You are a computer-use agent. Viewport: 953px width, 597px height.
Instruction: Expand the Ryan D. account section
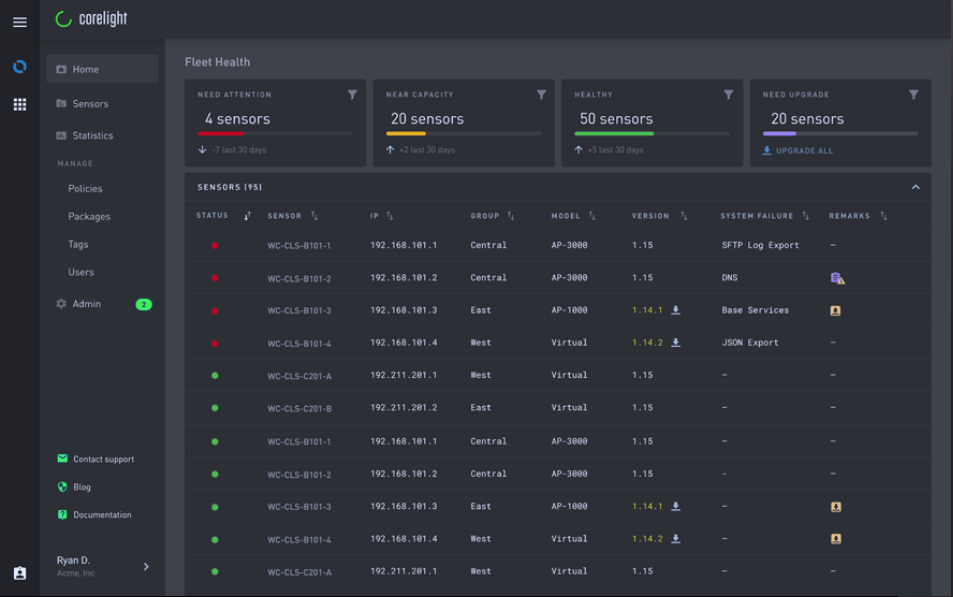(146, 566)
